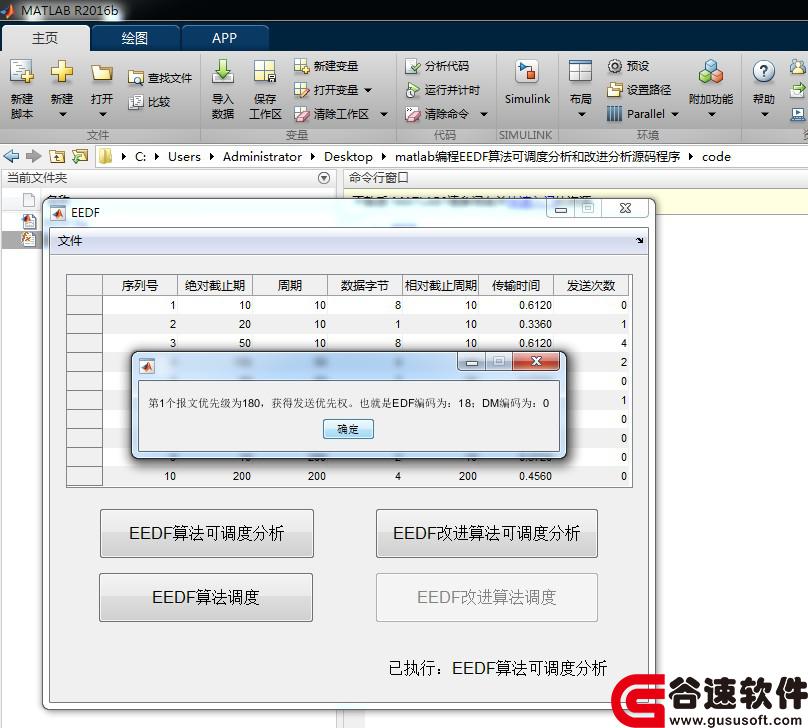Click the 绝对截止期 column header
The height and width of the screenshot is (728, 808).
tap(215, 285)
